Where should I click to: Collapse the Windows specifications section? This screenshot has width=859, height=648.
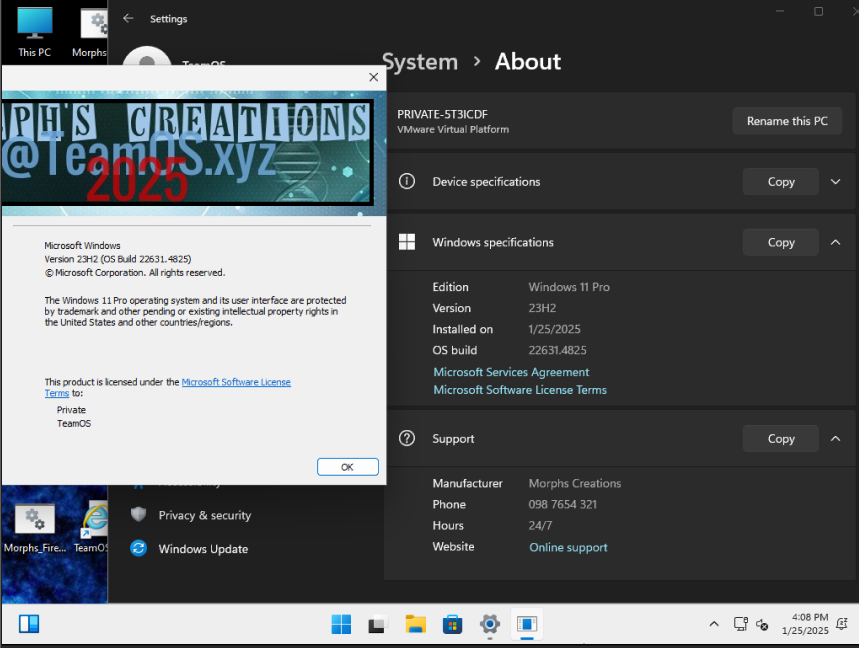click(835, 242)
